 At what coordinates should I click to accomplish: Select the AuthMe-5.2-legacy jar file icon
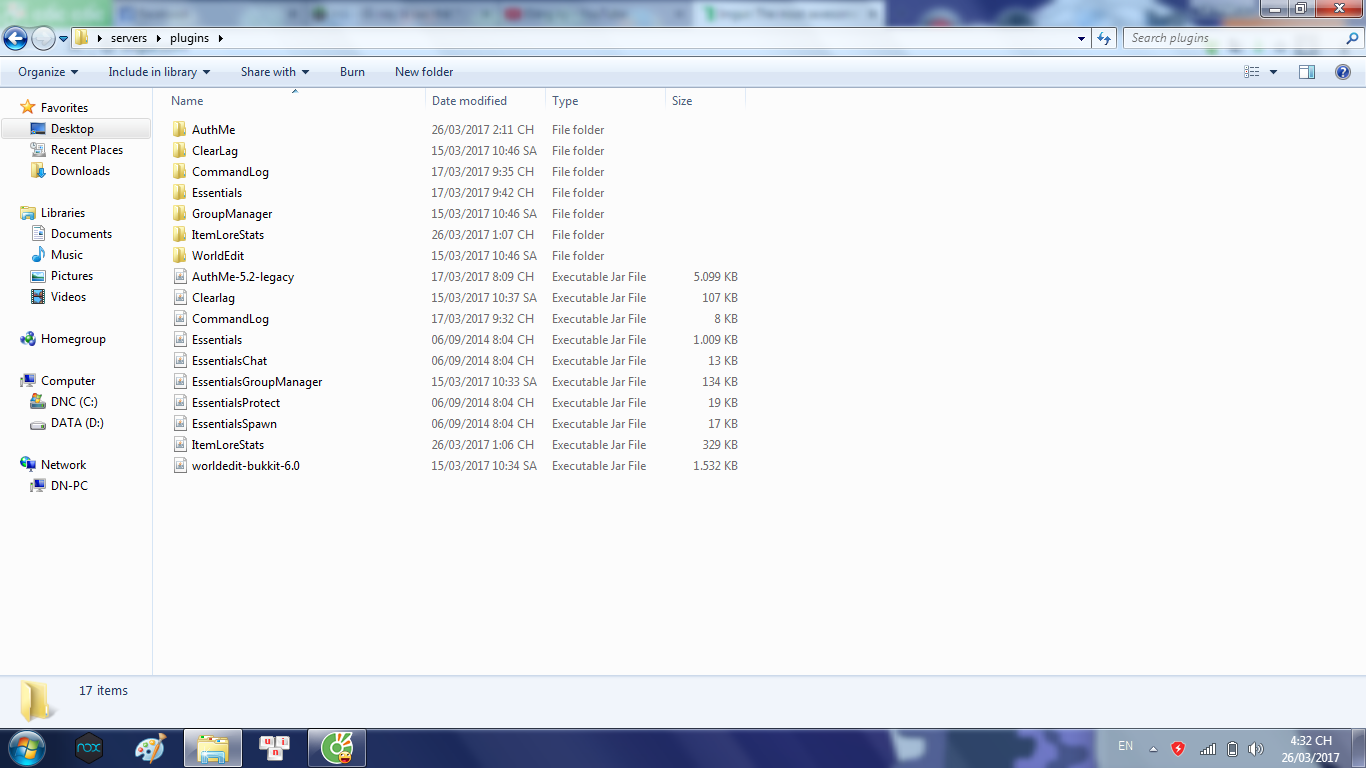[x=180, y=277]
